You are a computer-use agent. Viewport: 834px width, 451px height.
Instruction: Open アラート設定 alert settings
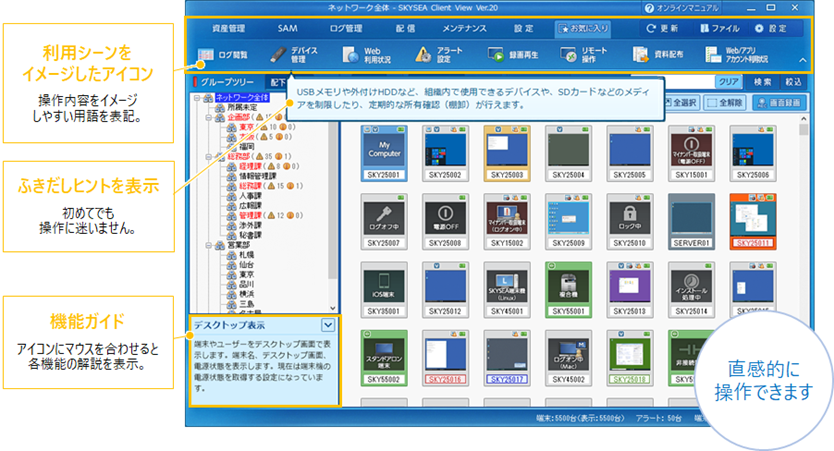pyautogui.click(x=439, y=55)
